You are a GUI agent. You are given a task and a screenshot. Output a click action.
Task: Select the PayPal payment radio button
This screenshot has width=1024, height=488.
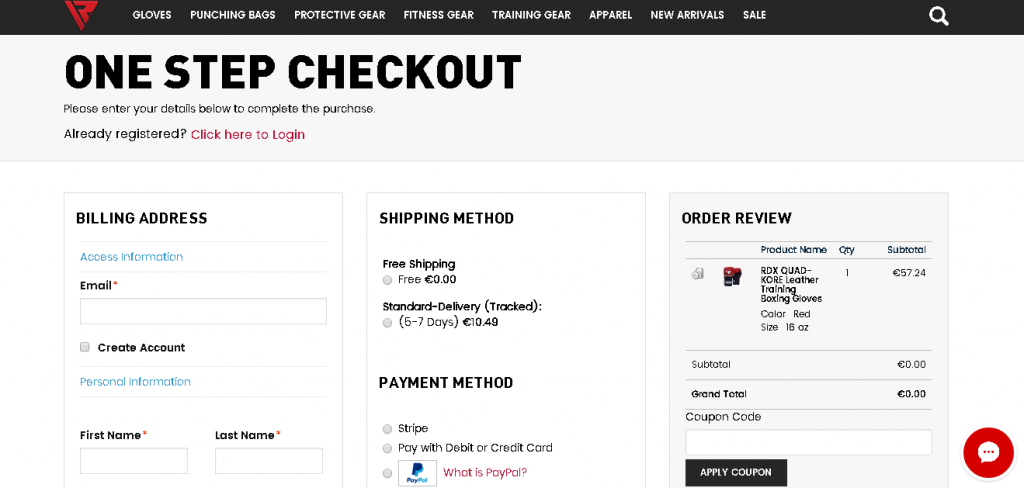point(387,473)
